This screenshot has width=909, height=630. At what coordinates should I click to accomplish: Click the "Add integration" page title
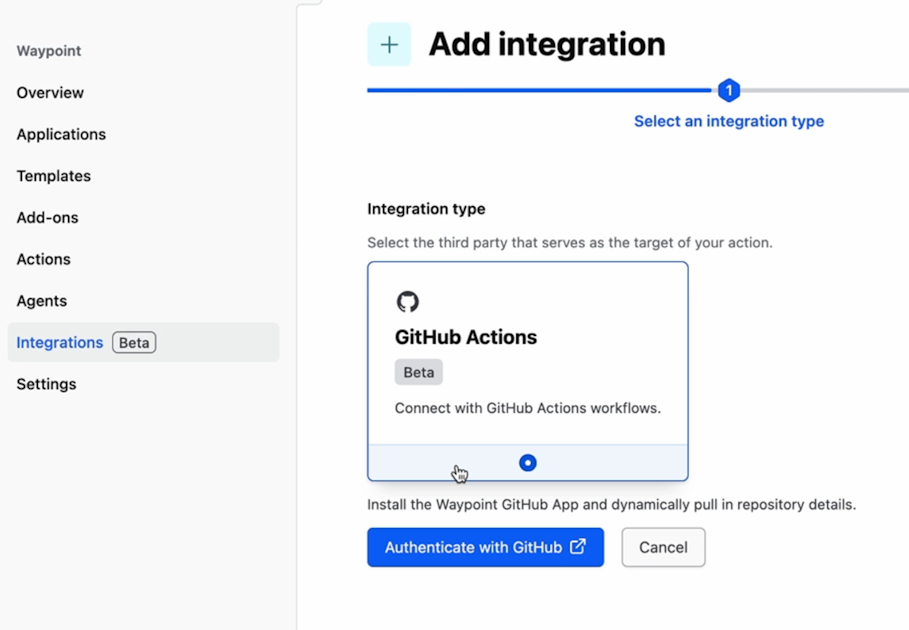[x=547, y=44]
